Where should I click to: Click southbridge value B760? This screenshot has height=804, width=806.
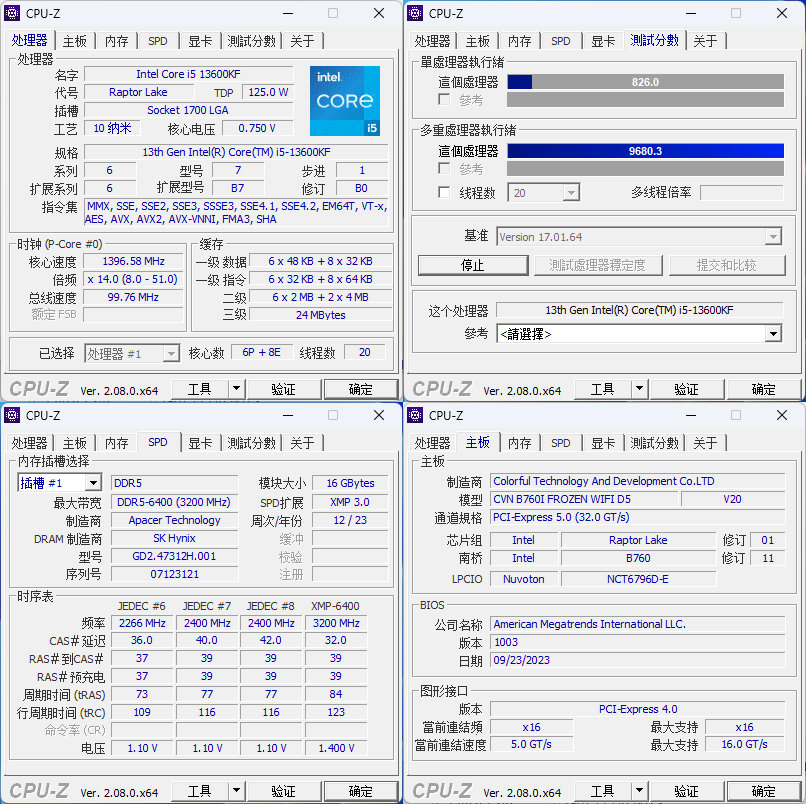point(638,558)
